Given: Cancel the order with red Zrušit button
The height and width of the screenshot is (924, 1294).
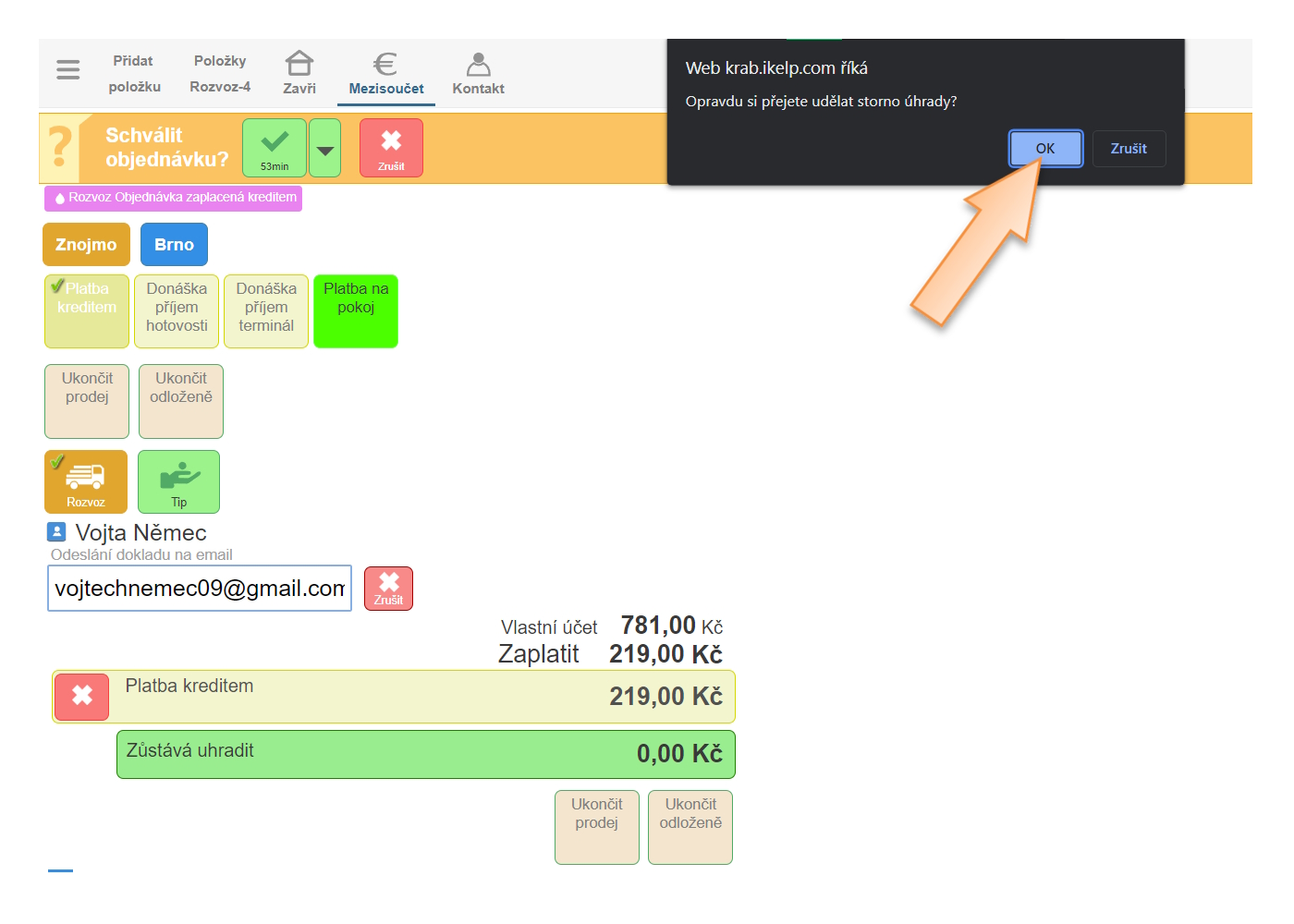Looking at the screenshot, I should point(391,147).
